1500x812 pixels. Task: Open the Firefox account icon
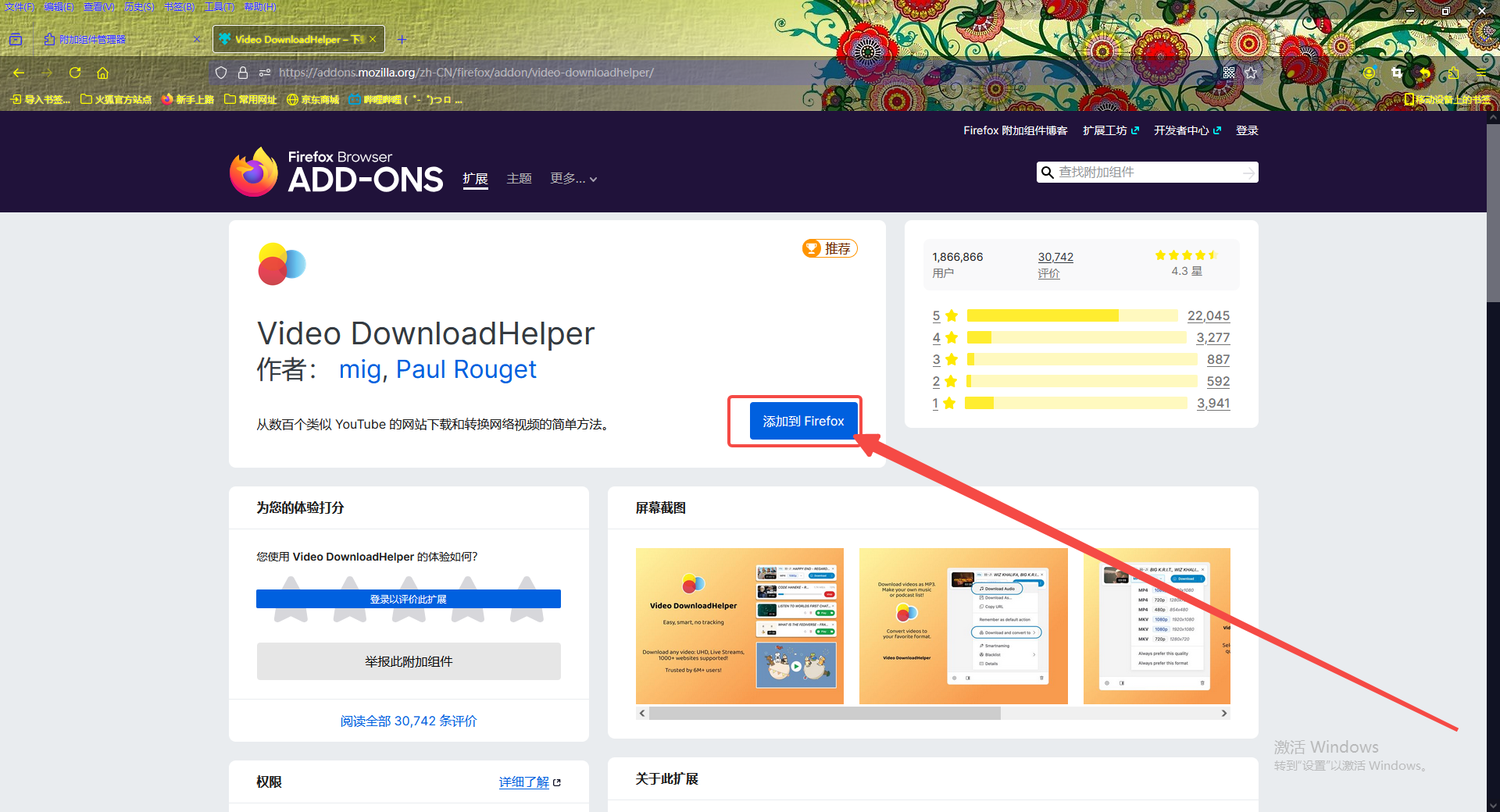tap(1369, 73)
